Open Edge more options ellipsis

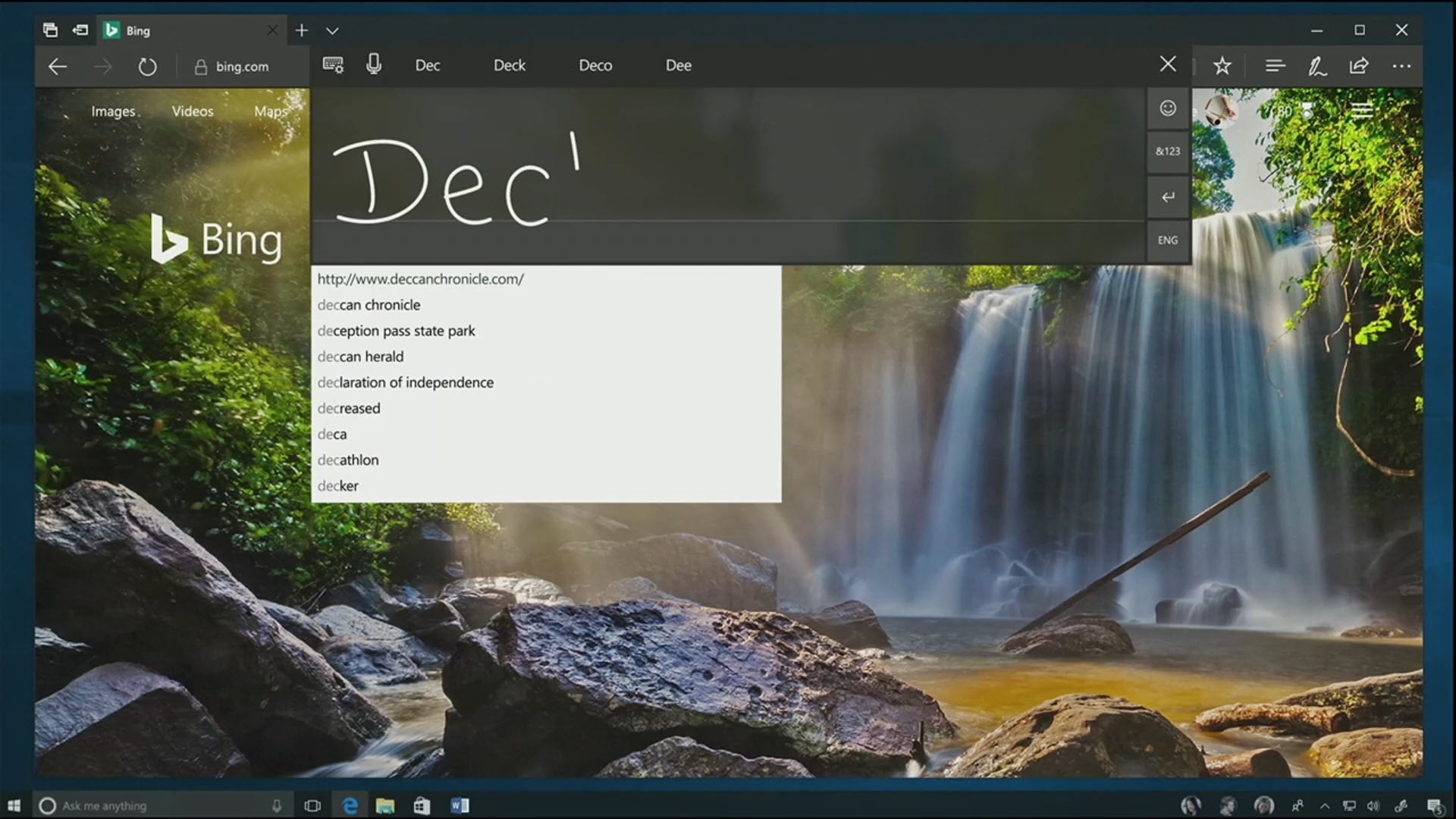pos(1401,66)
